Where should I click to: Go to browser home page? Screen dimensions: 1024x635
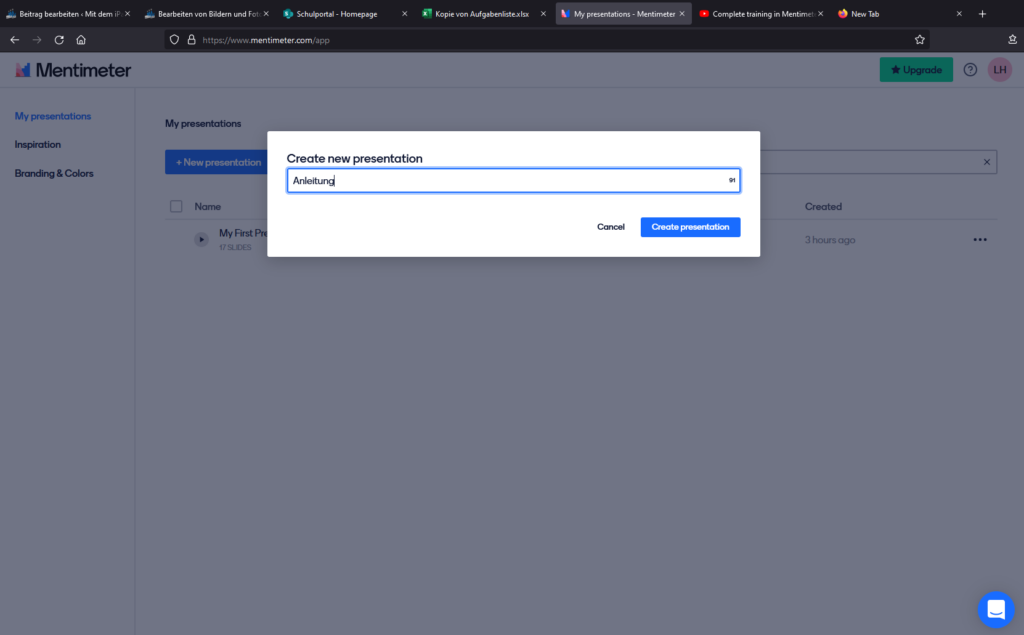81,40
